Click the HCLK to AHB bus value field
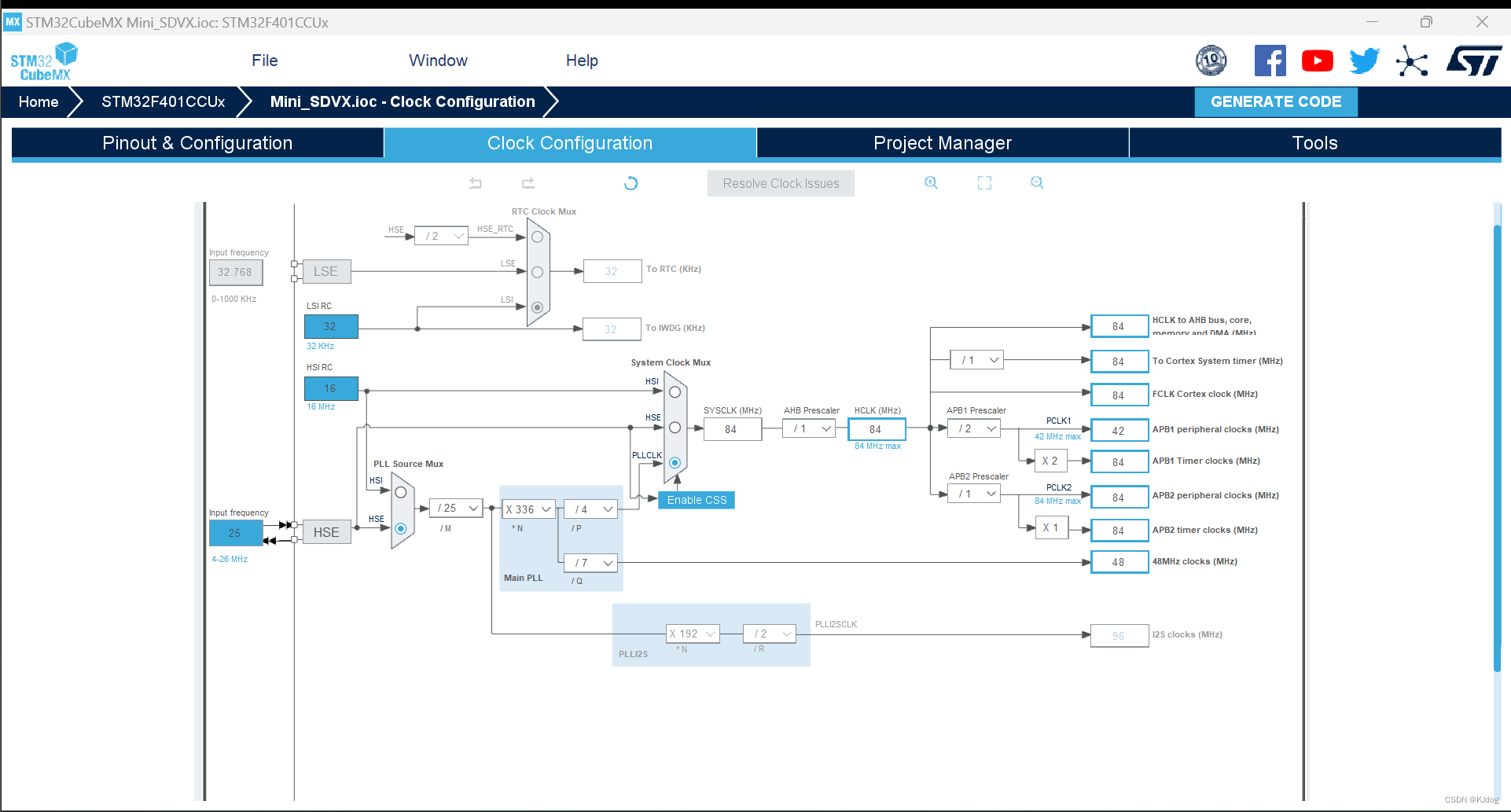Viewport: 1511px width, 812px height. point(1119,326)
